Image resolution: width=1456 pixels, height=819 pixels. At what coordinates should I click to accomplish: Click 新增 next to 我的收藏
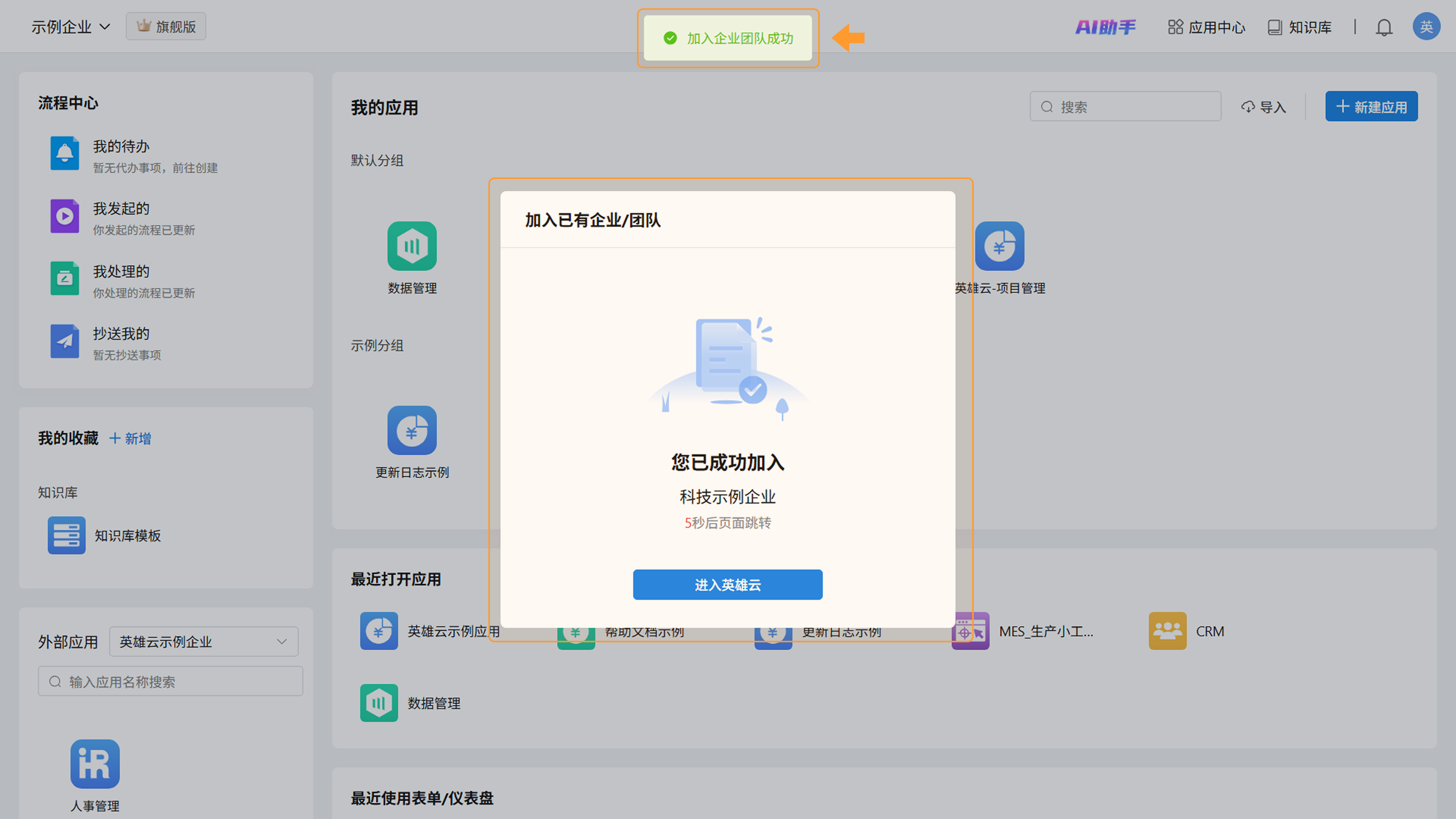(130, 439)
